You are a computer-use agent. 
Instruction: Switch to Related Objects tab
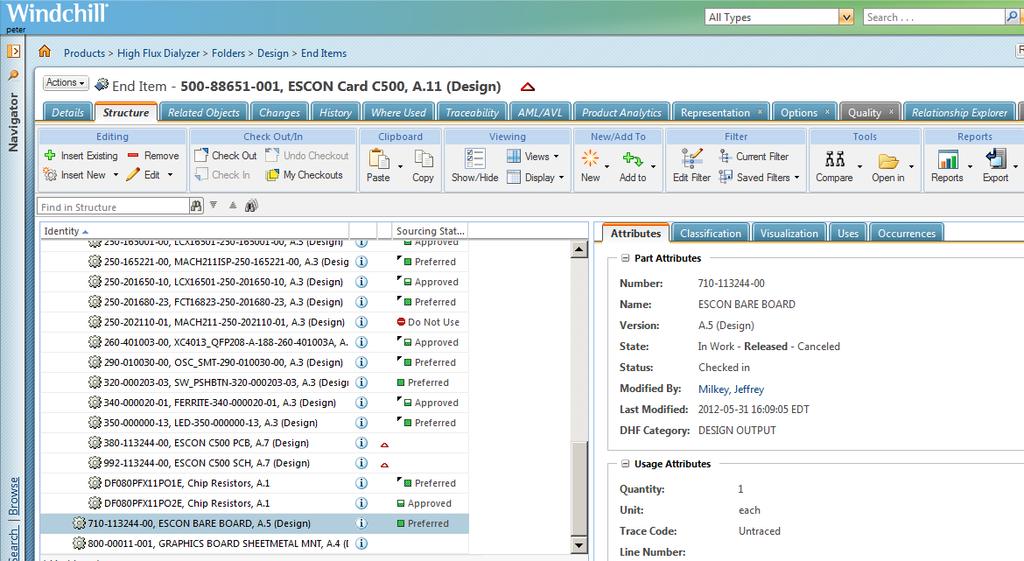[204, 112]
